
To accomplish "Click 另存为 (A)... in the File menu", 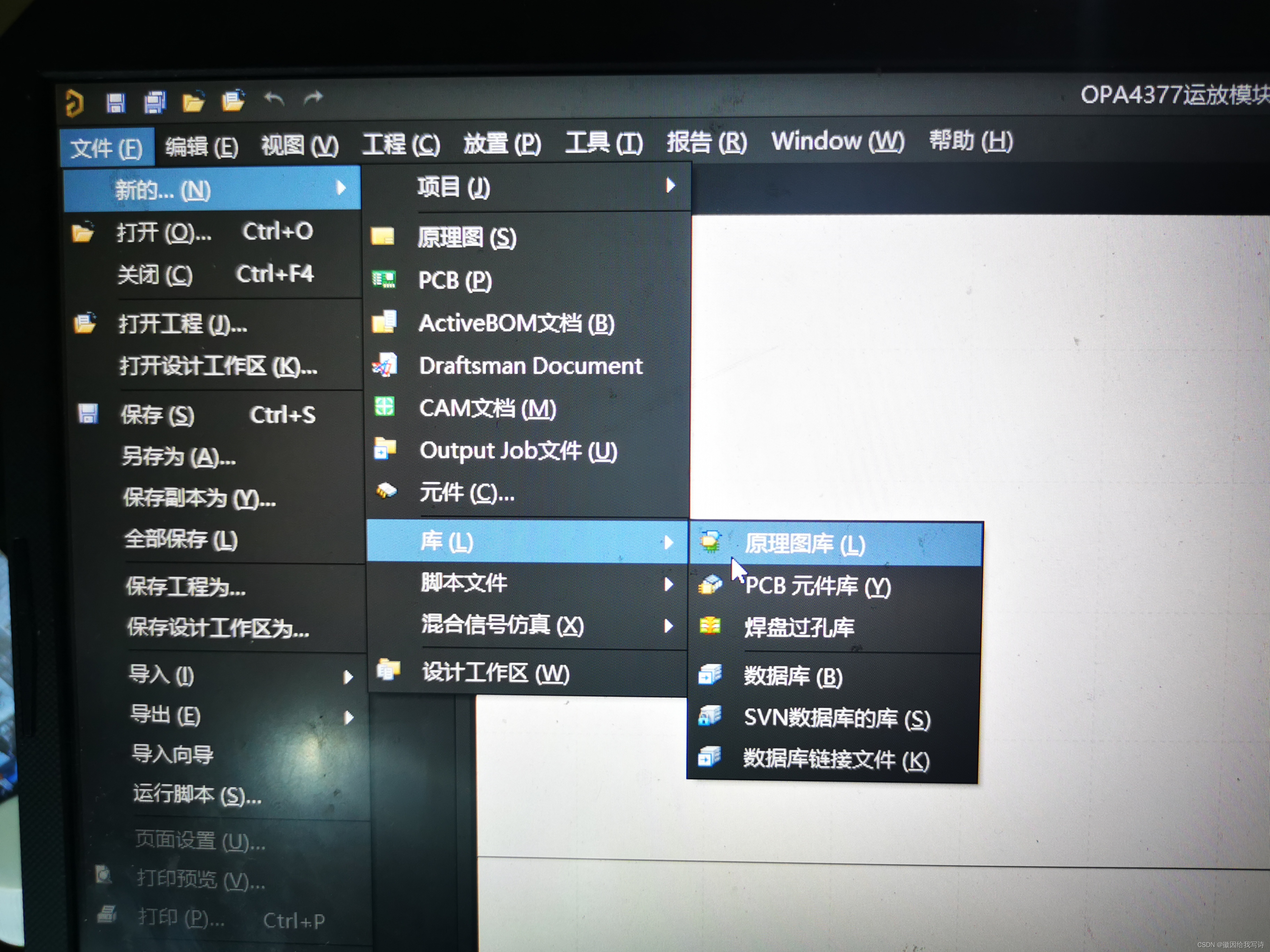I will pyautogui.click(x=178, y=457).
